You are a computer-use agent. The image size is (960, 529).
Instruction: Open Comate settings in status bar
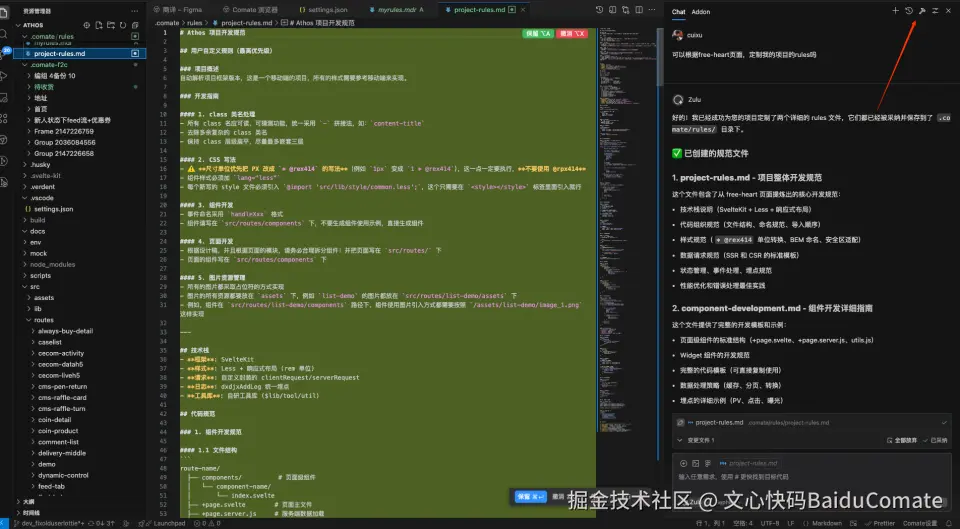(x=920, y=523)
